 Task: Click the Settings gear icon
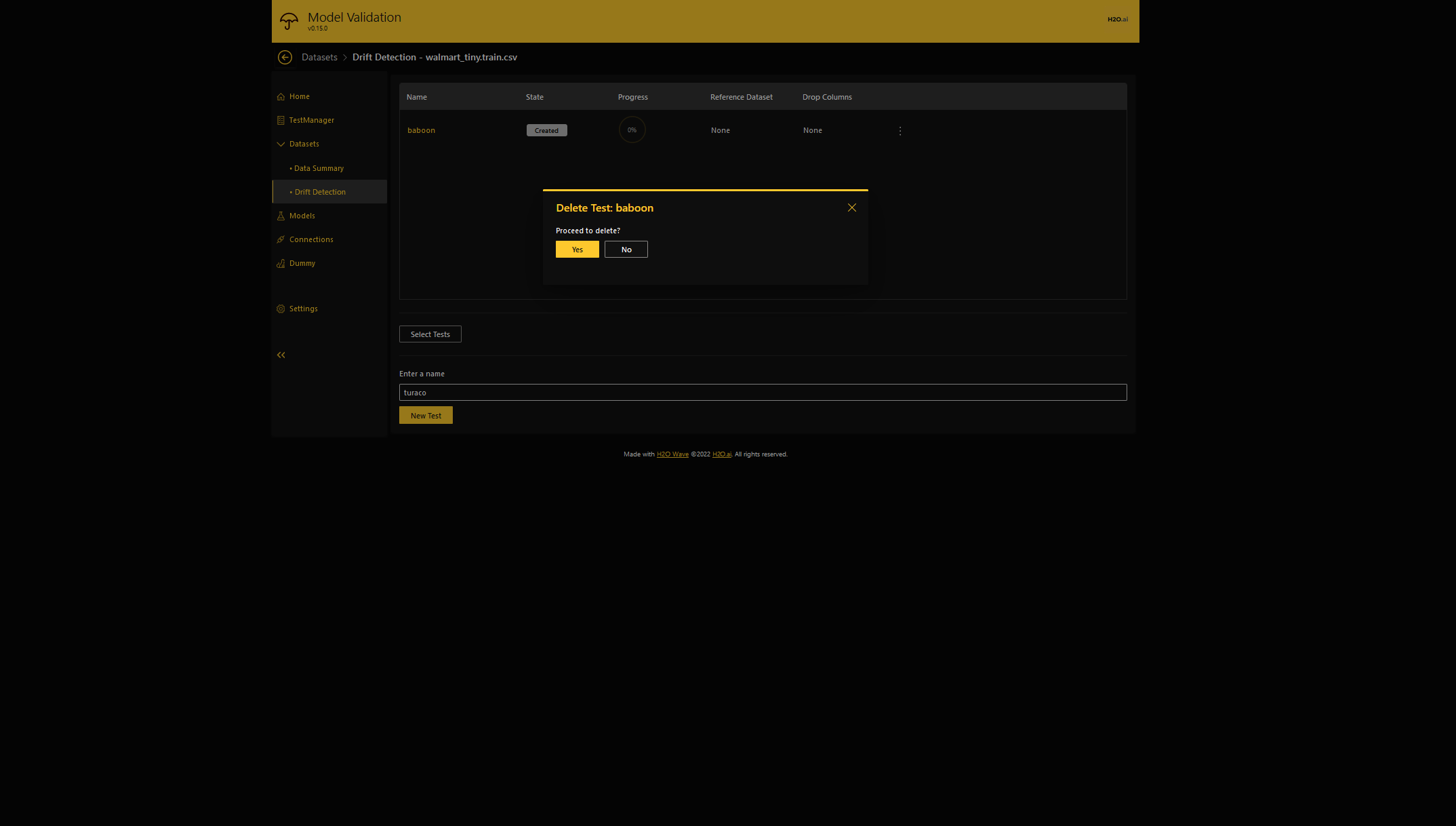pyautogui.click(x=281, y=309)
